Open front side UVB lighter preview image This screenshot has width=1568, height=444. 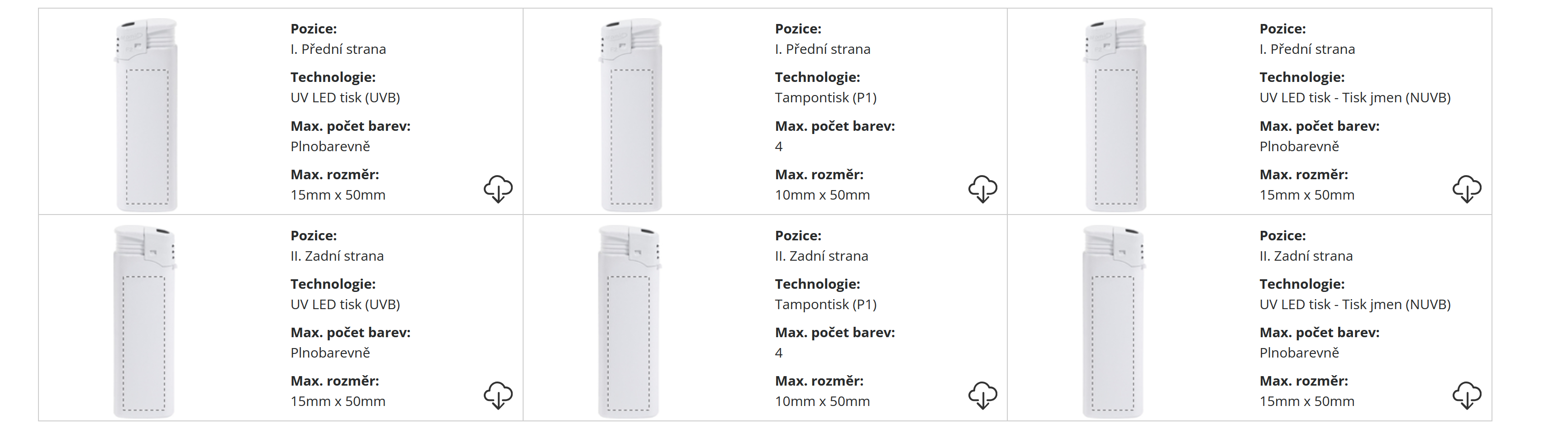(147, 115)
